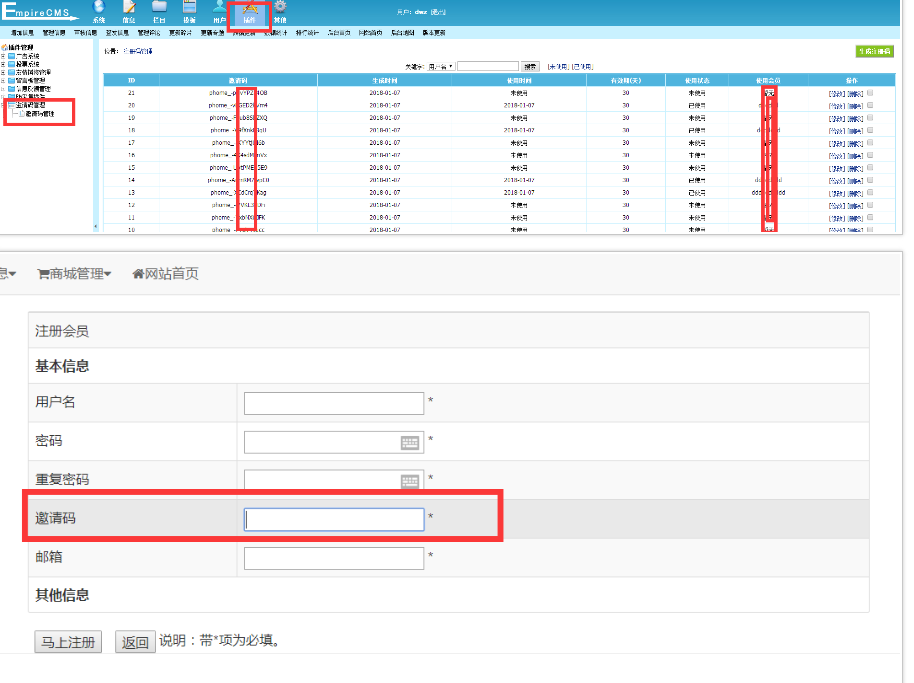
Task: Expand the 广告系统 tree node
Action: tap(4, 56)
